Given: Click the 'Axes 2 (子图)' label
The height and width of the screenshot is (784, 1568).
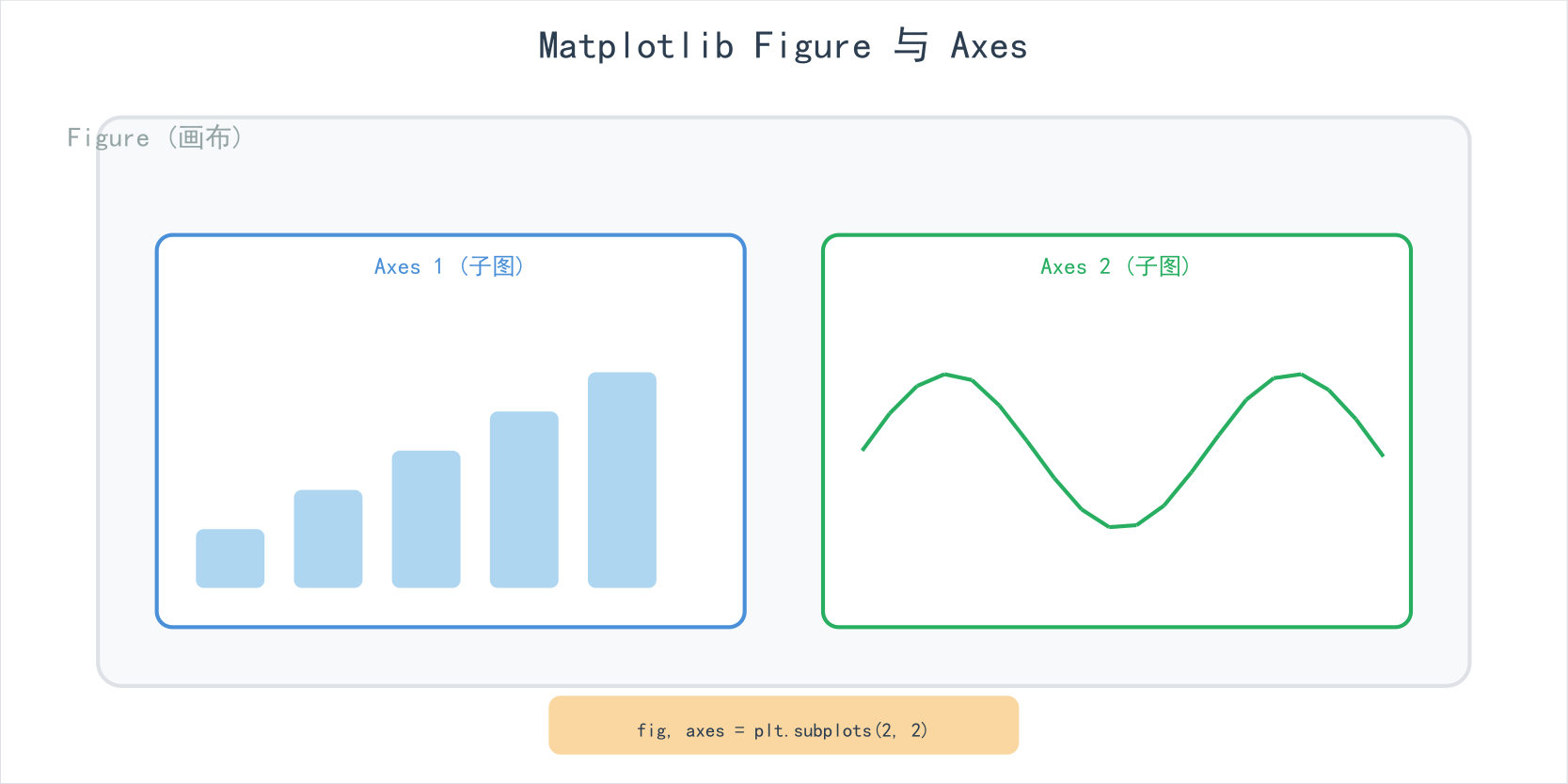Looking at the screenshot, I should point(1116,266).
